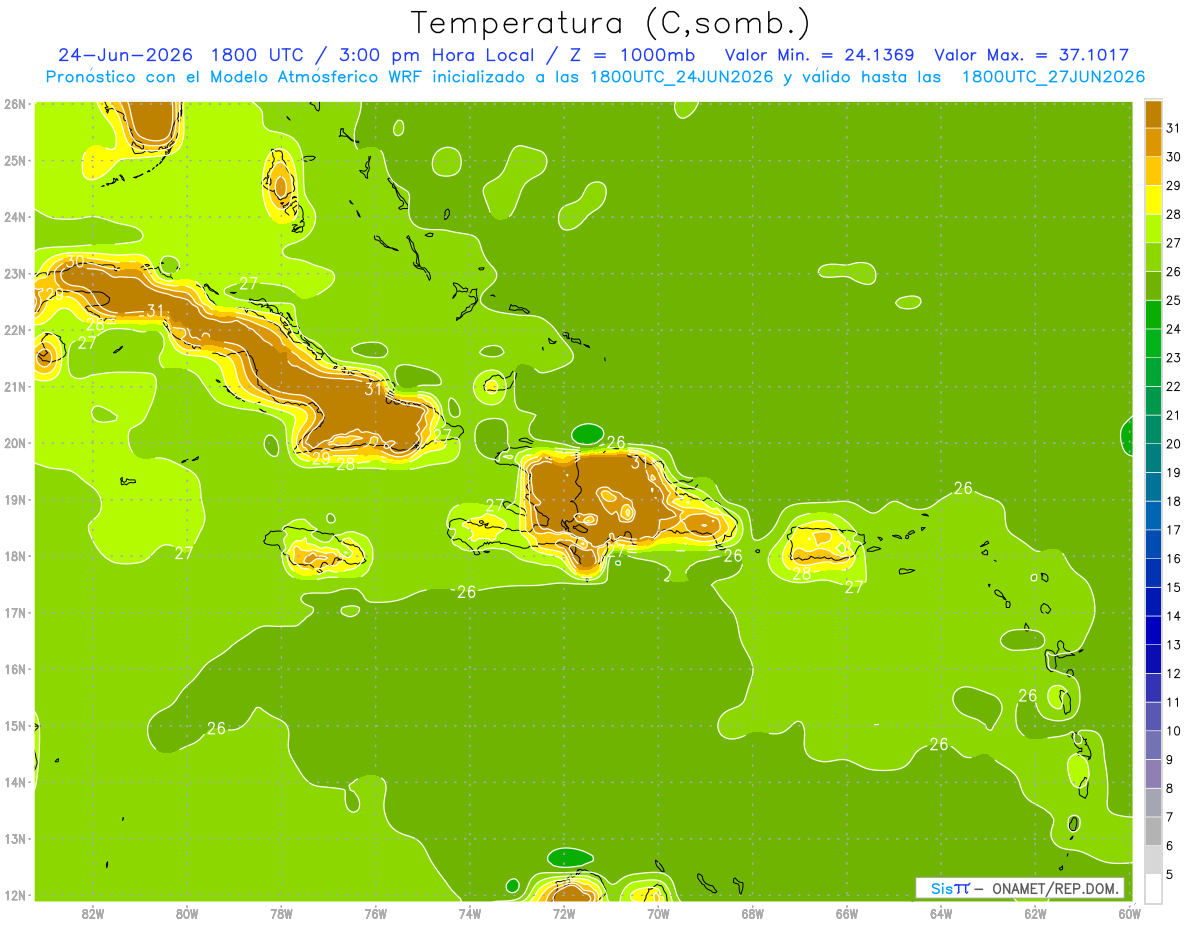
Task: Select the '1800UTC_27JUN2026' validity timestamp
Action: click(1053, 77)
